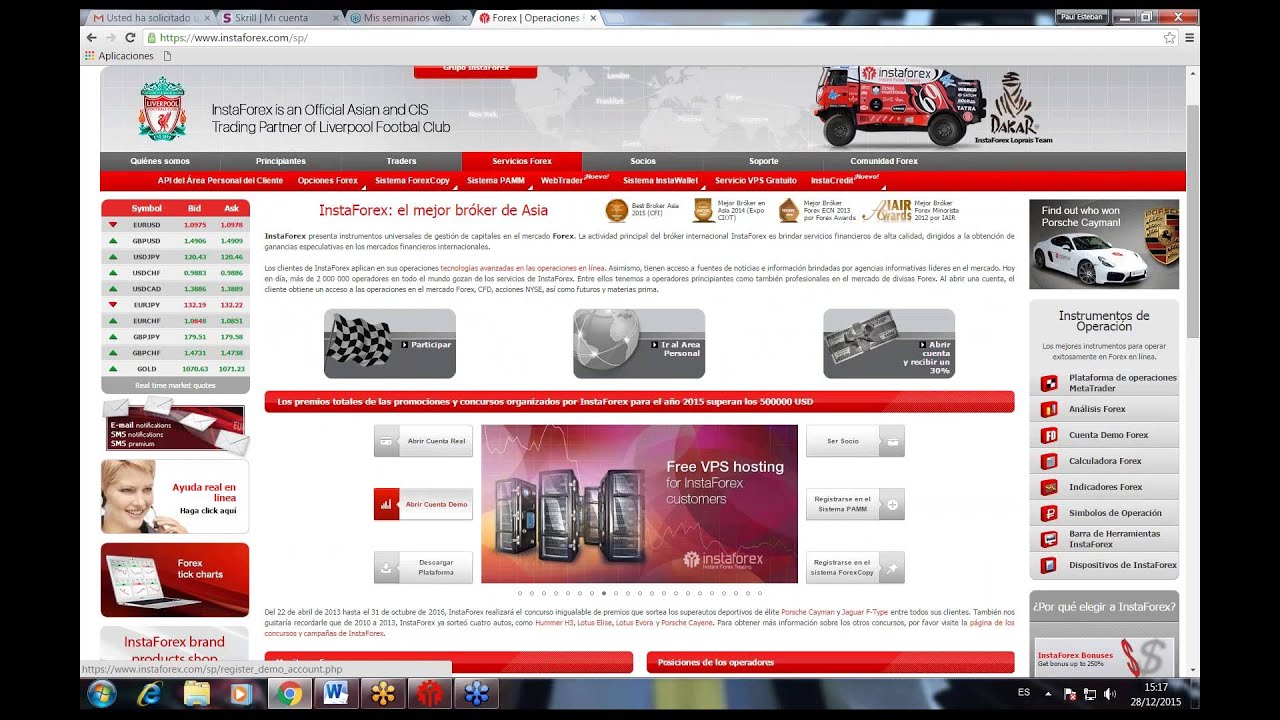1280x720 pixels.
Task: Click the Participar button
Action: click(390, 344)
